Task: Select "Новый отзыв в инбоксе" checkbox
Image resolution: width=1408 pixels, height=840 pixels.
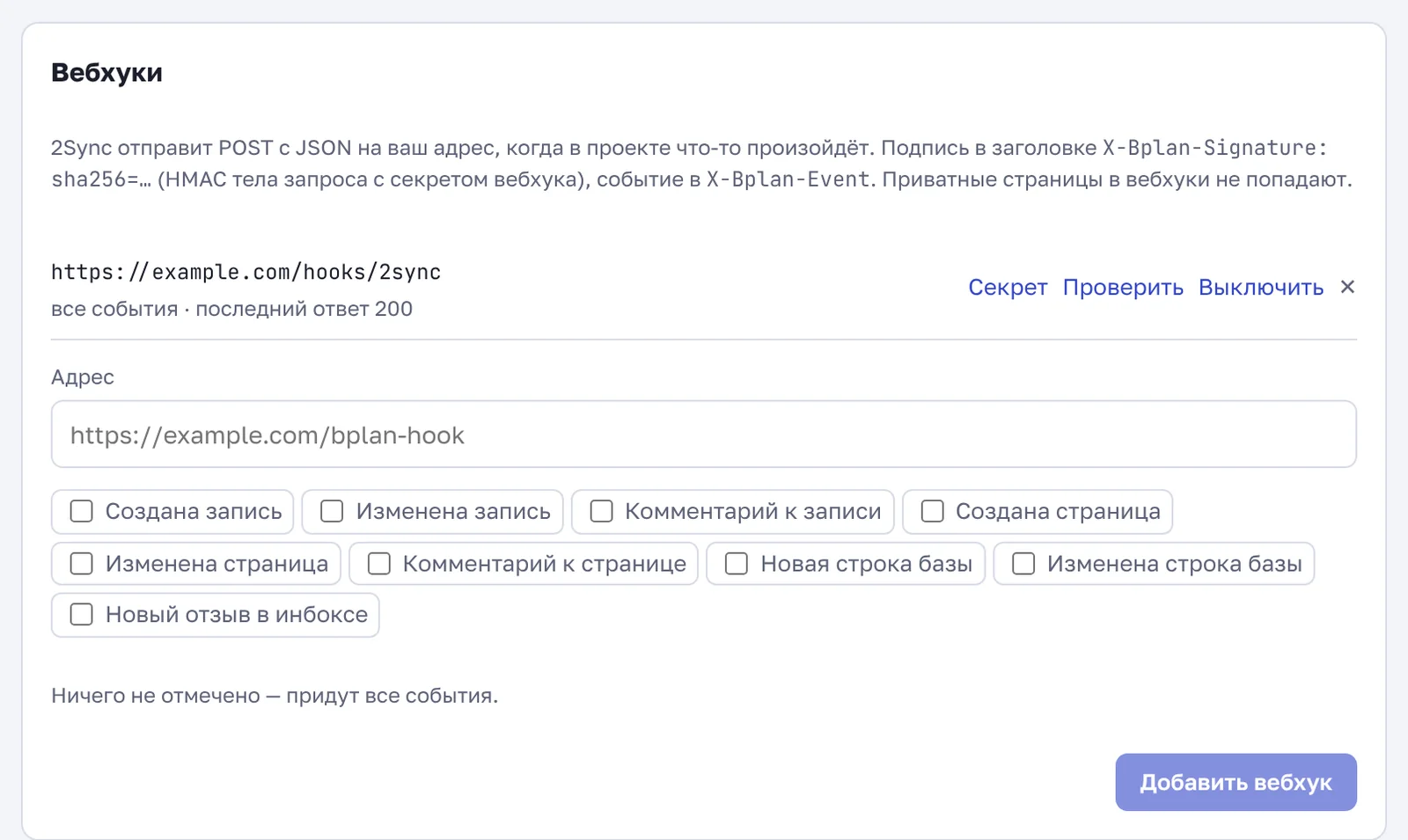Action: click(81, 614)
